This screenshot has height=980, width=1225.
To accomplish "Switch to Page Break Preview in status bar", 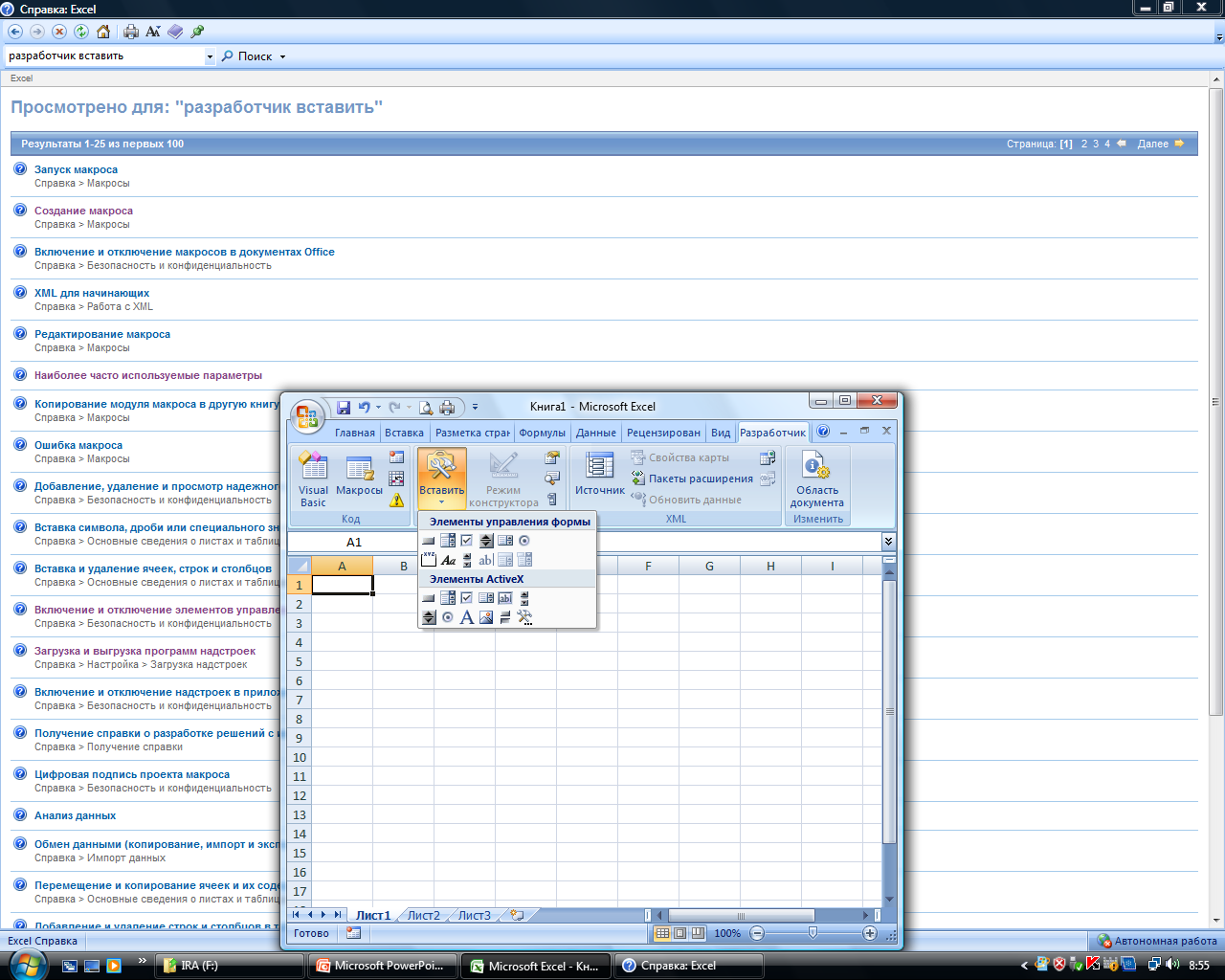I will click(699, 933).
